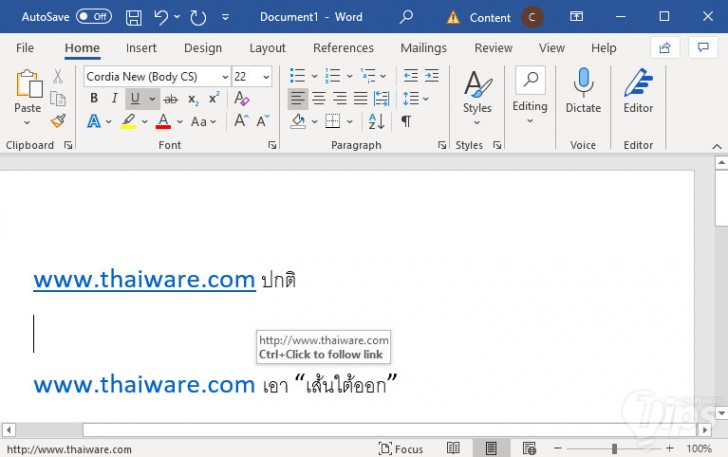Apply superscript formatting

(214, 98)
